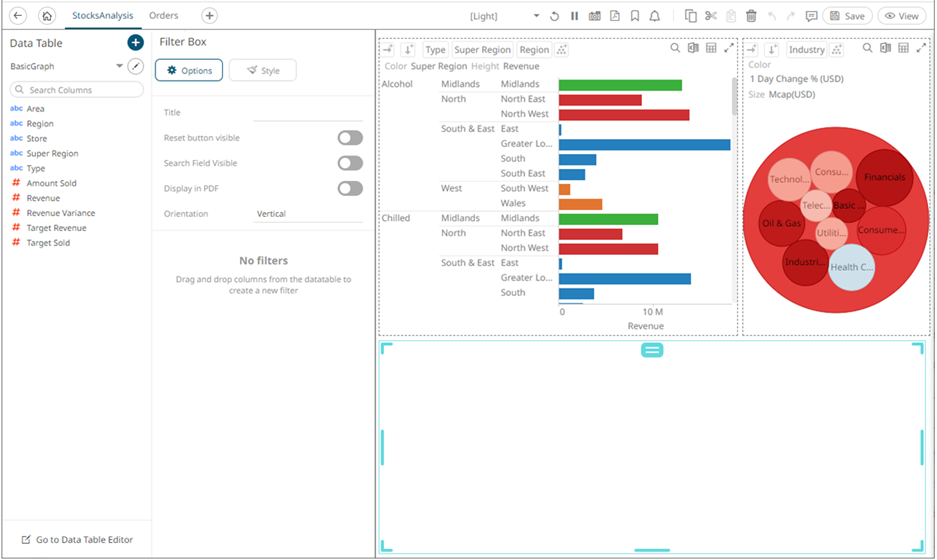Expand the BasicGraph data table dropdown
This screenshot has width=937, height=560.
(x=120, y=66)
